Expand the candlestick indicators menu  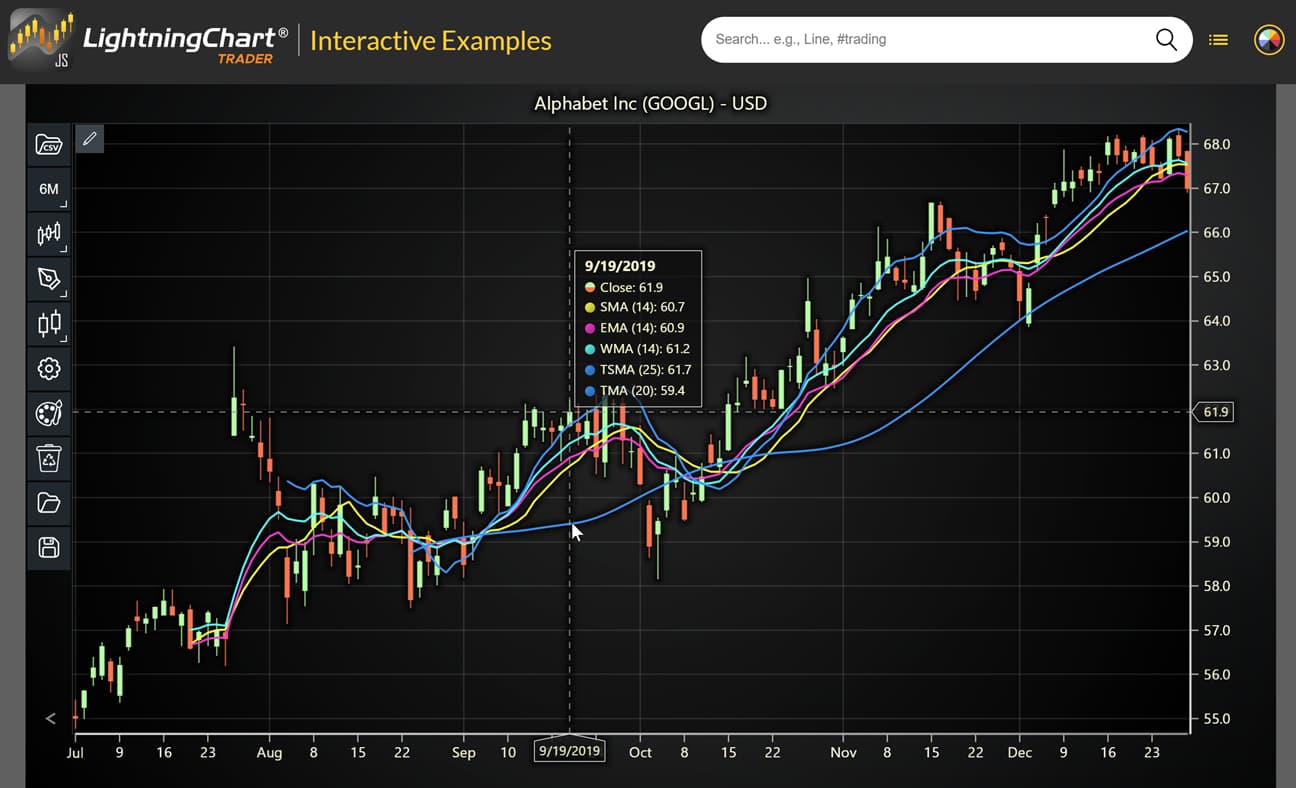49,323
